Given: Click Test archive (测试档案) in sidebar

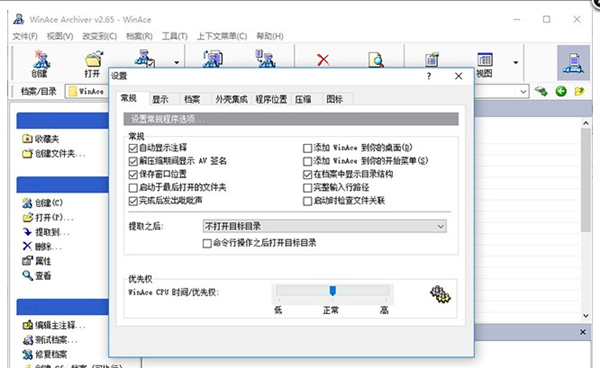Looking at the screenshot, I should click(50, 340).
